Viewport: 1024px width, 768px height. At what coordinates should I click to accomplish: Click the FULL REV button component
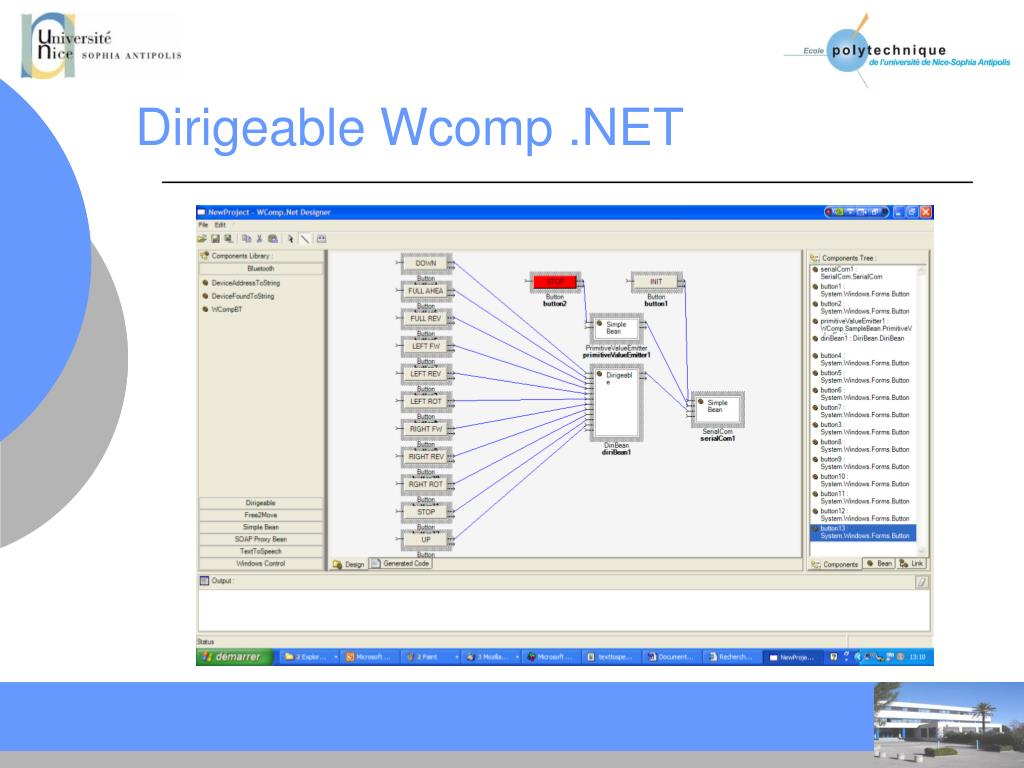pyautogui.click(x=426, y=319)
